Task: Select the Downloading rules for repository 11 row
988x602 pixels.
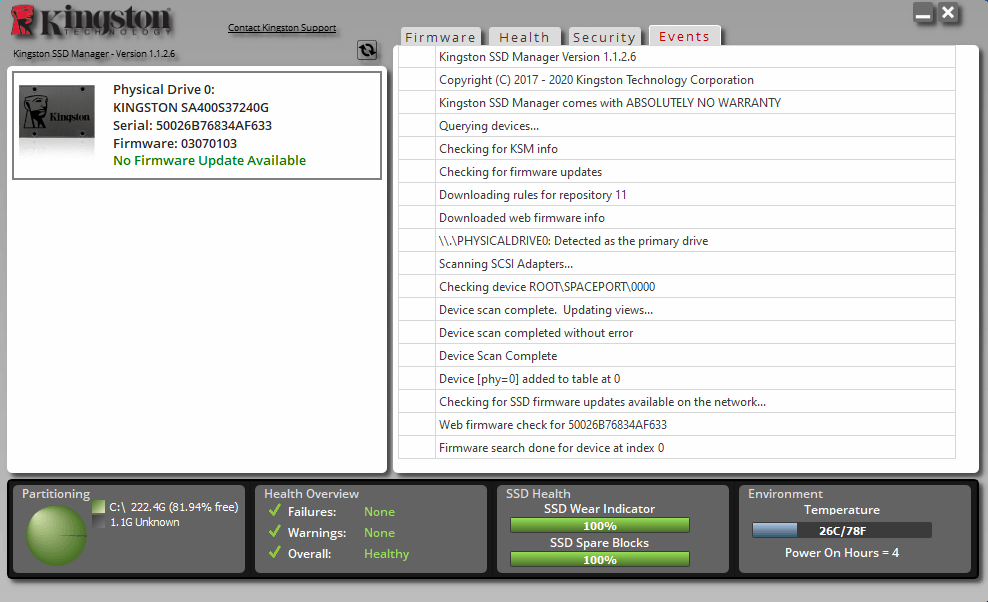Action: point(677,195)
